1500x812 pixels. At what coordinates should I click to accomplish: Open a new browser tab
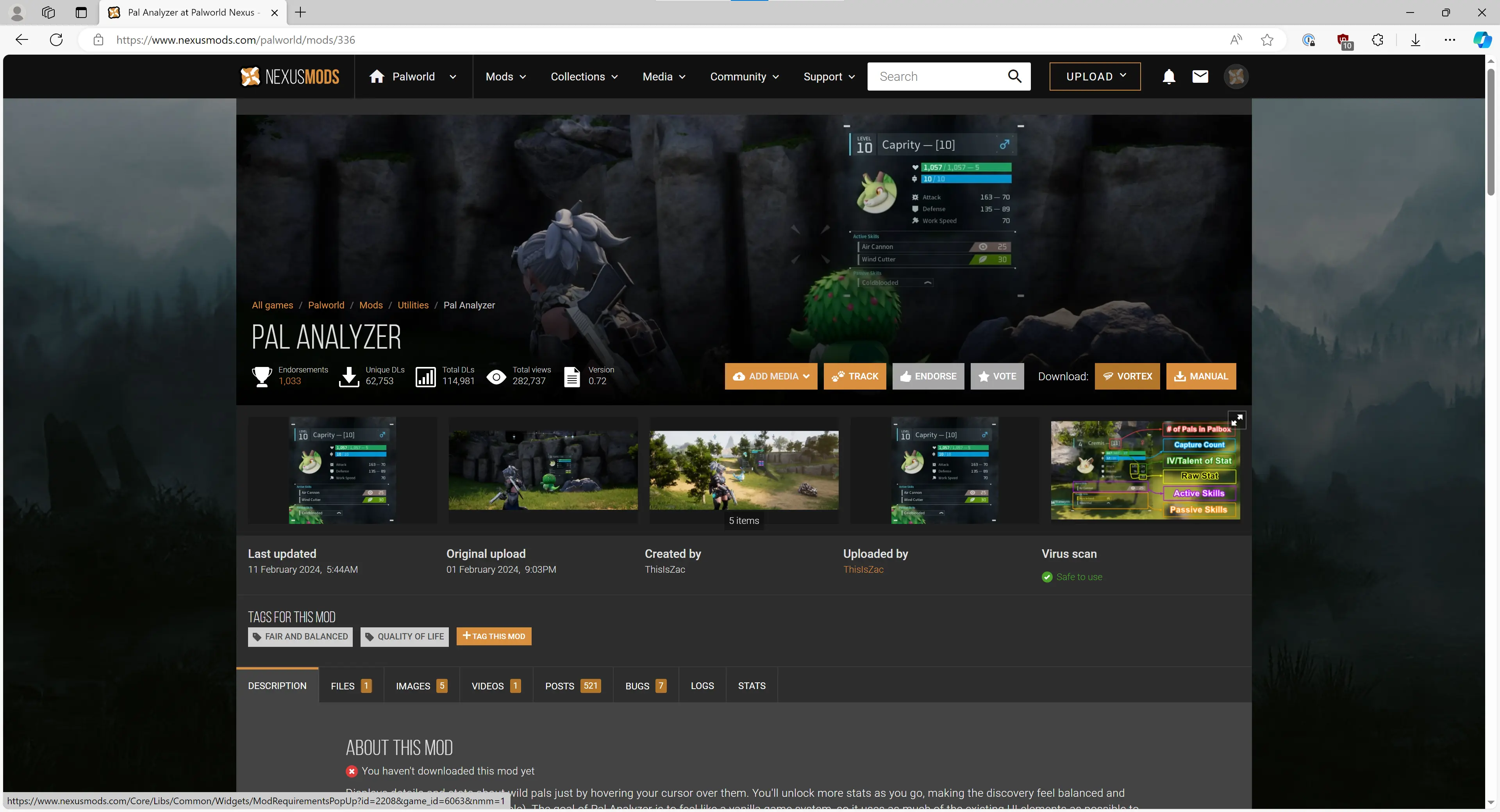300,12
